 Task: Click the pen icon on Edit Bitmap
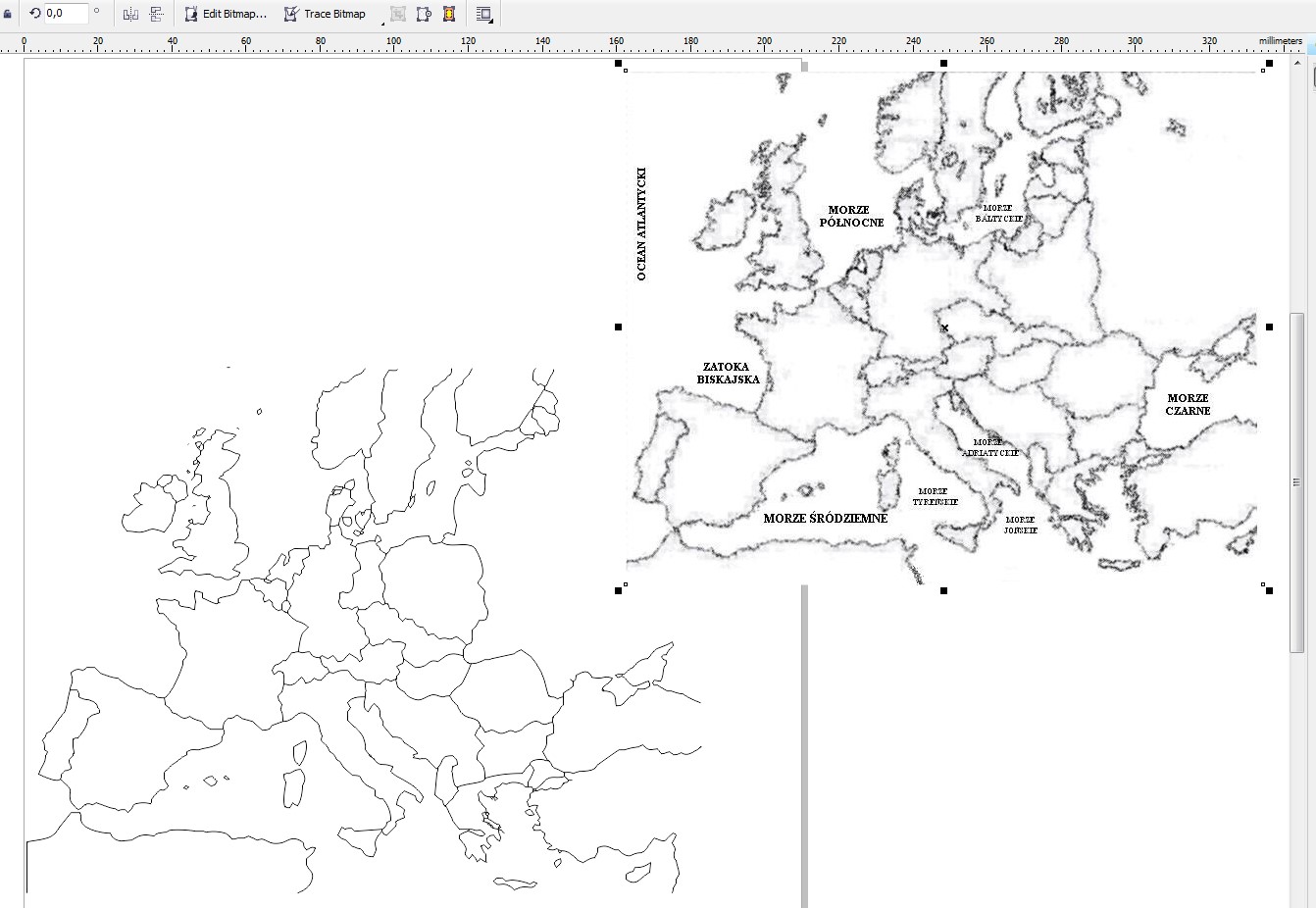click(192, 14)
